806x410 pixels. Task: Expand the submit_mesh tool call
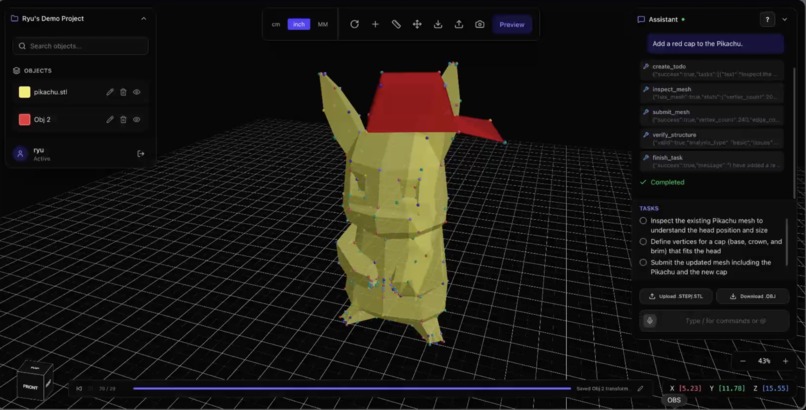[x=712, y=115]
